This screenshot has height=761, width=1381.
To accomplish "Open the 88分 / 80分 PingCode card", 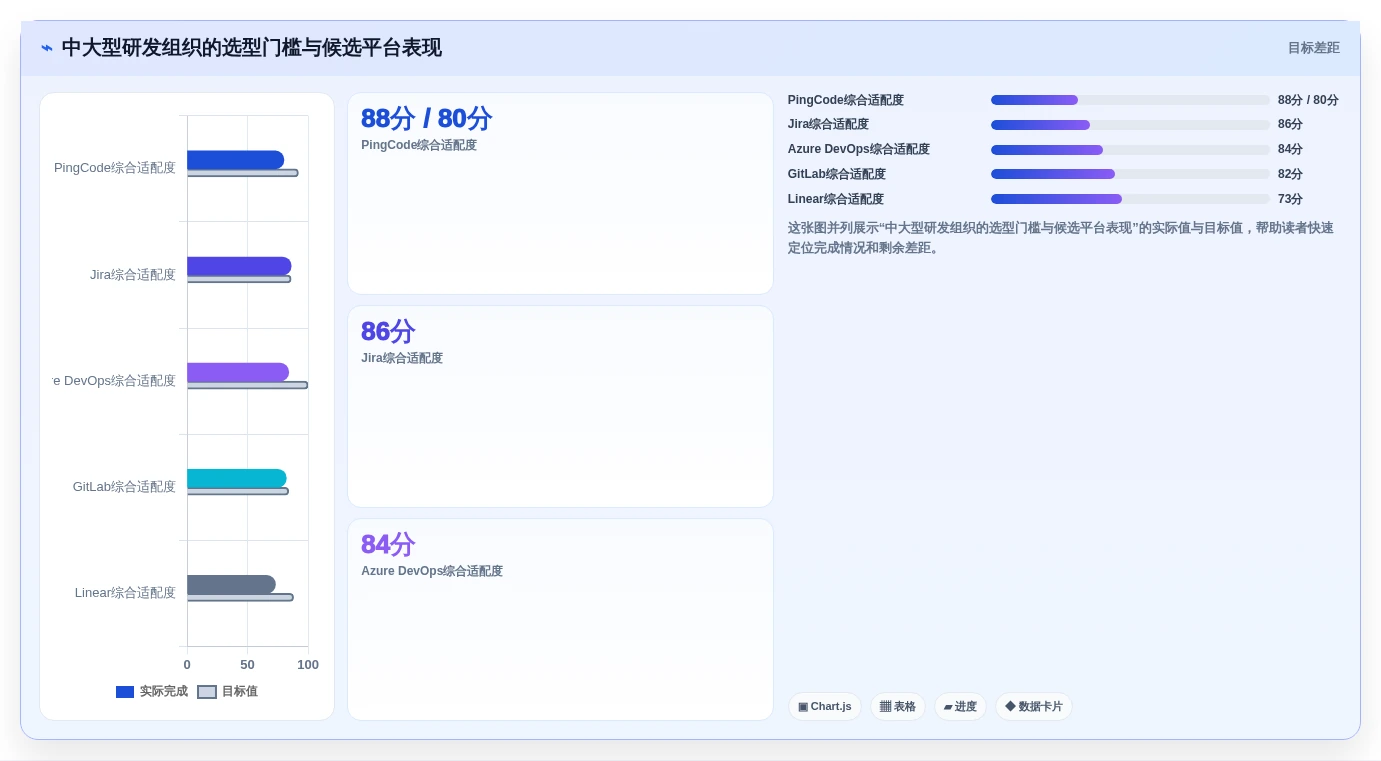I will click(560, 194).
